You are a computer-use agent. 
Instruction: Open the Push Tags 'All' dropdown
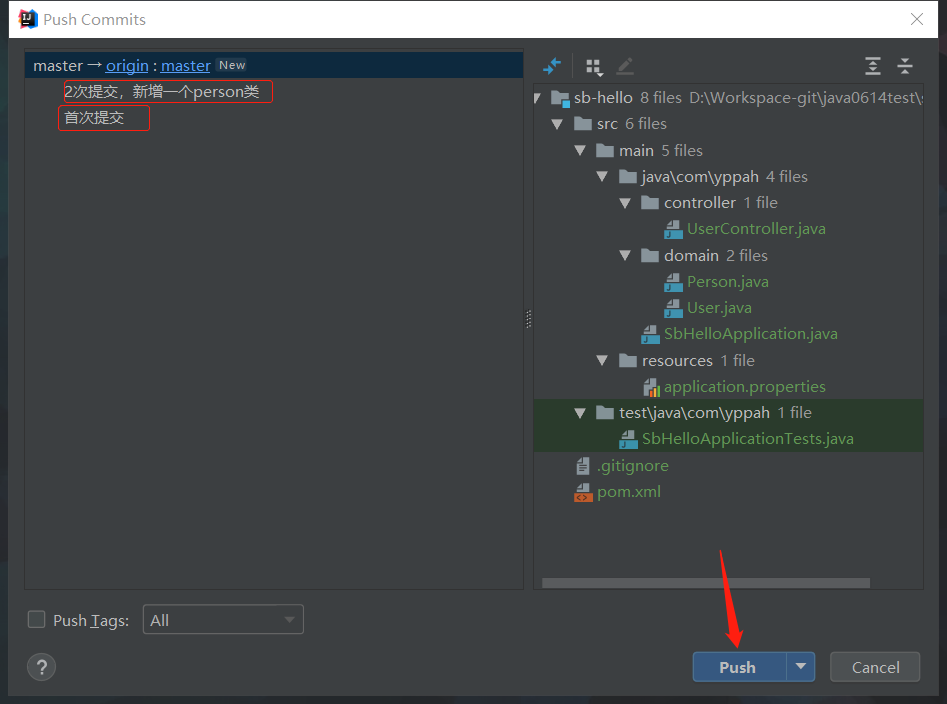coord(223,620)
